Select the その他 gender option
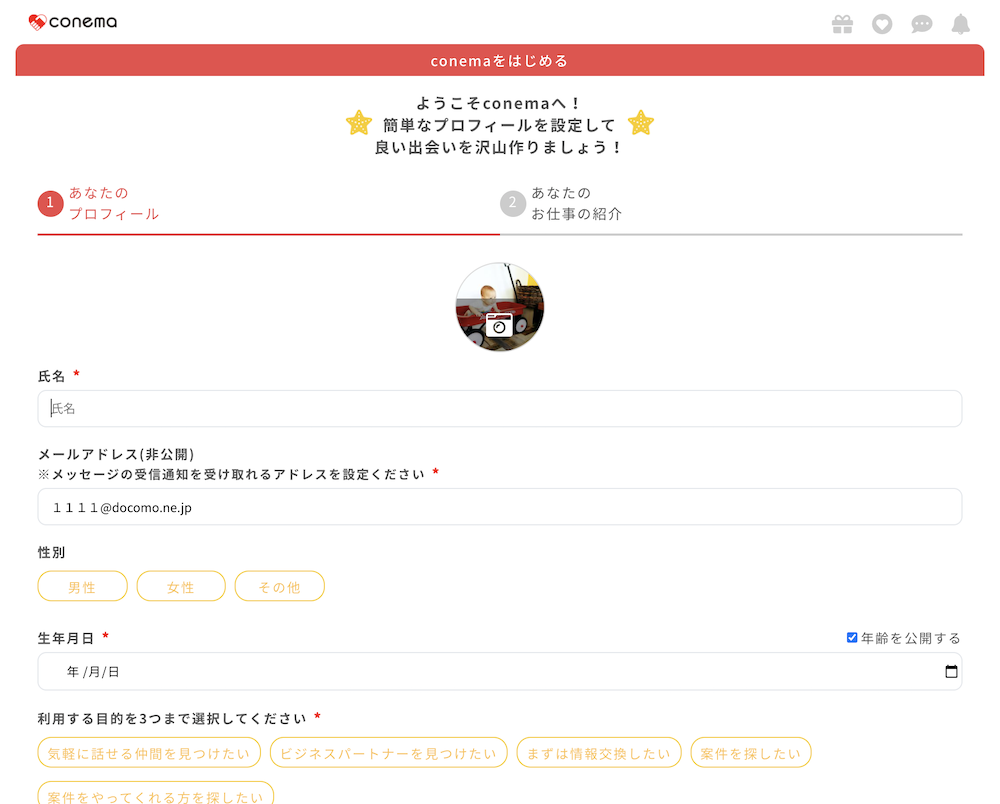 point(280,586)
